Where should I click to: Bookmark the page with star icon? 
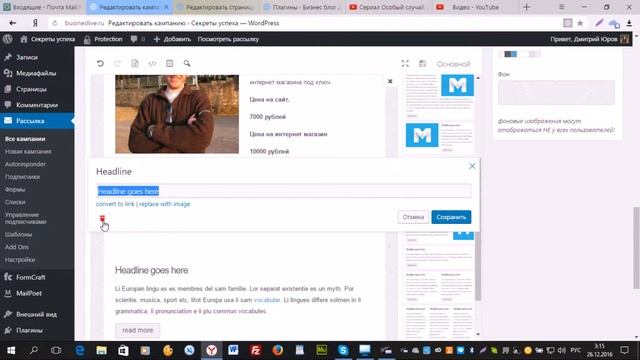coord(580,23)
